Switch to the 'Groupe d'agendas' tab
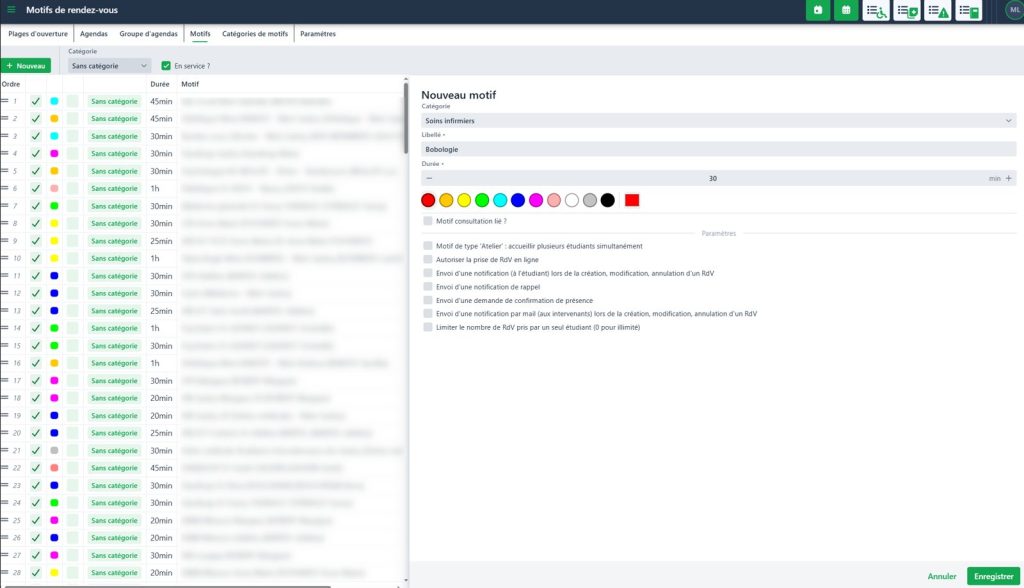This screenshot has height=588, width=1024. click(148, 34)
